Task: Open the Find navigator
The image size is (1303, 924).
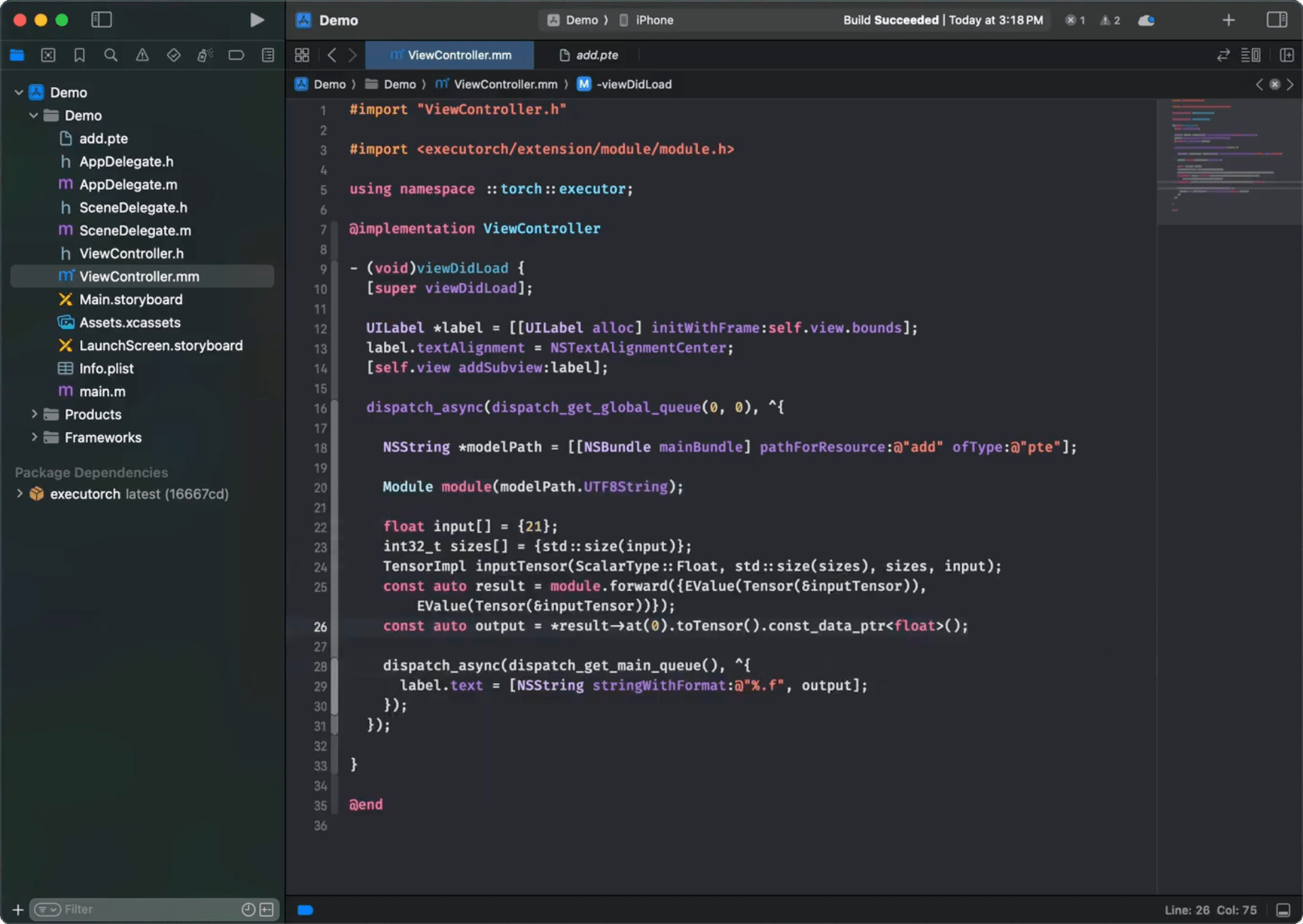Action: coord(111,55)
